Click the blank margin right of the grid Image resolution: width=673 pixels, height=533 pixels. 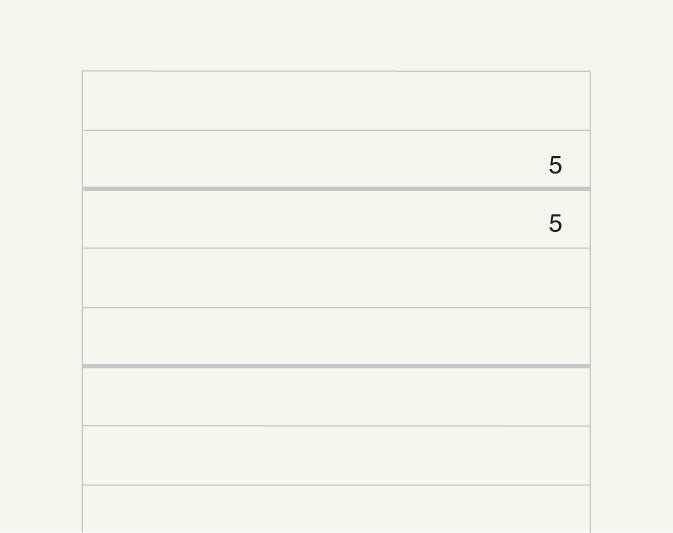(x=632, y=300)
